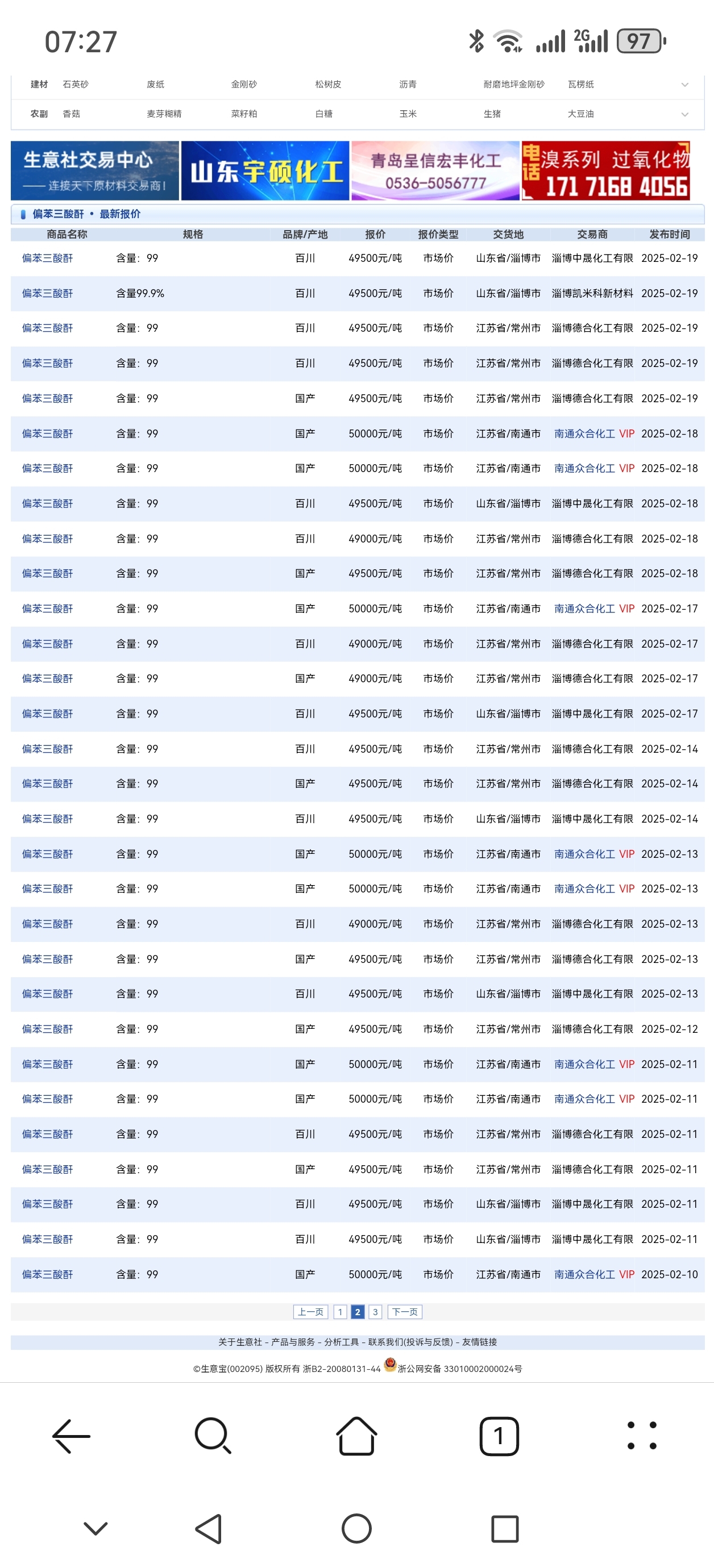Screen dimensions: 714x1568
Task: Expand the 建材 category row
Action: [x=685, y=85]
